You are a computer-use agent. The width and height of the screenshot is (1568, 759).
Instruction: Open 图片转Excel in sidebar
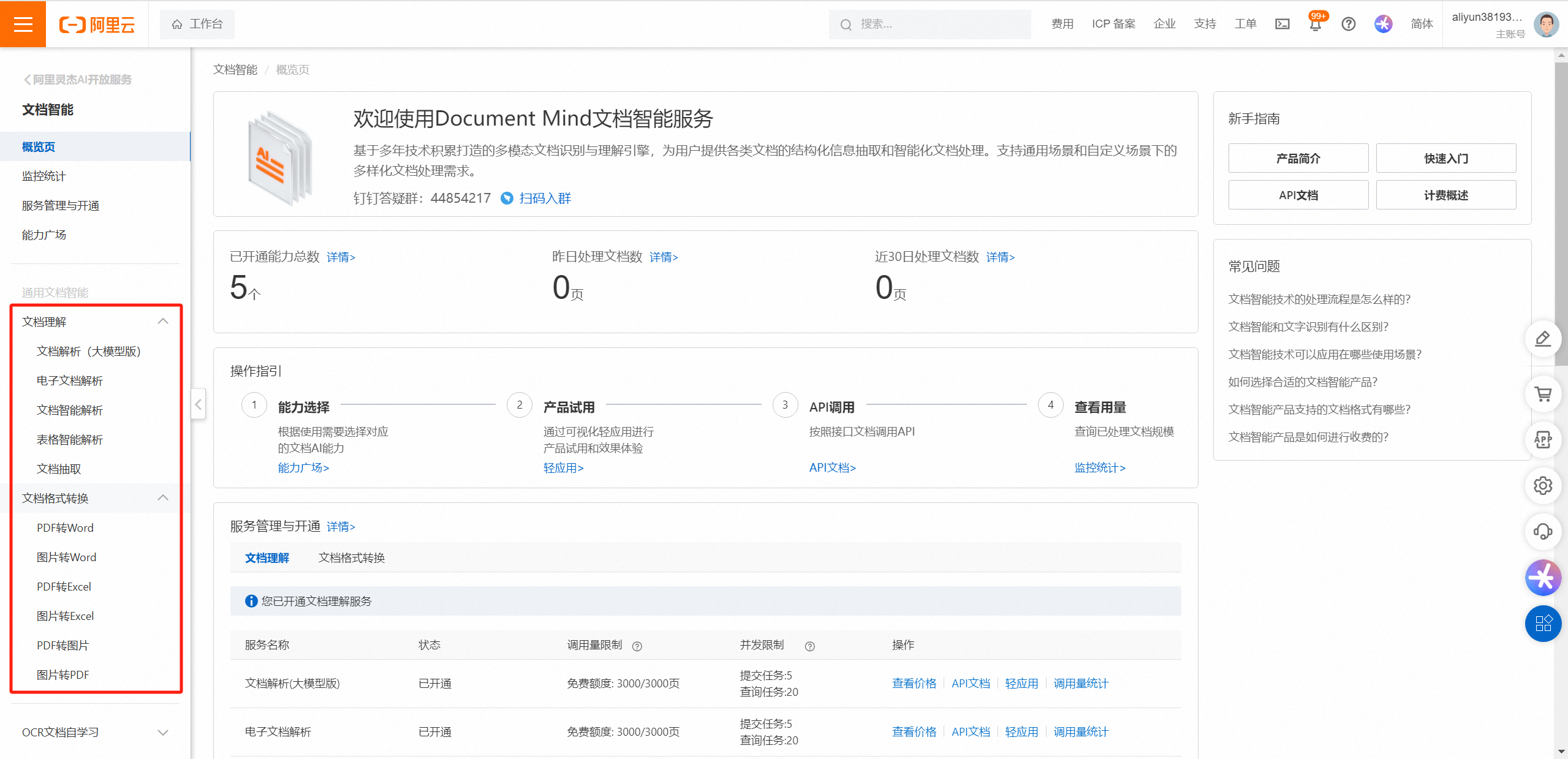pyautogui.click(x=65, y=616)
